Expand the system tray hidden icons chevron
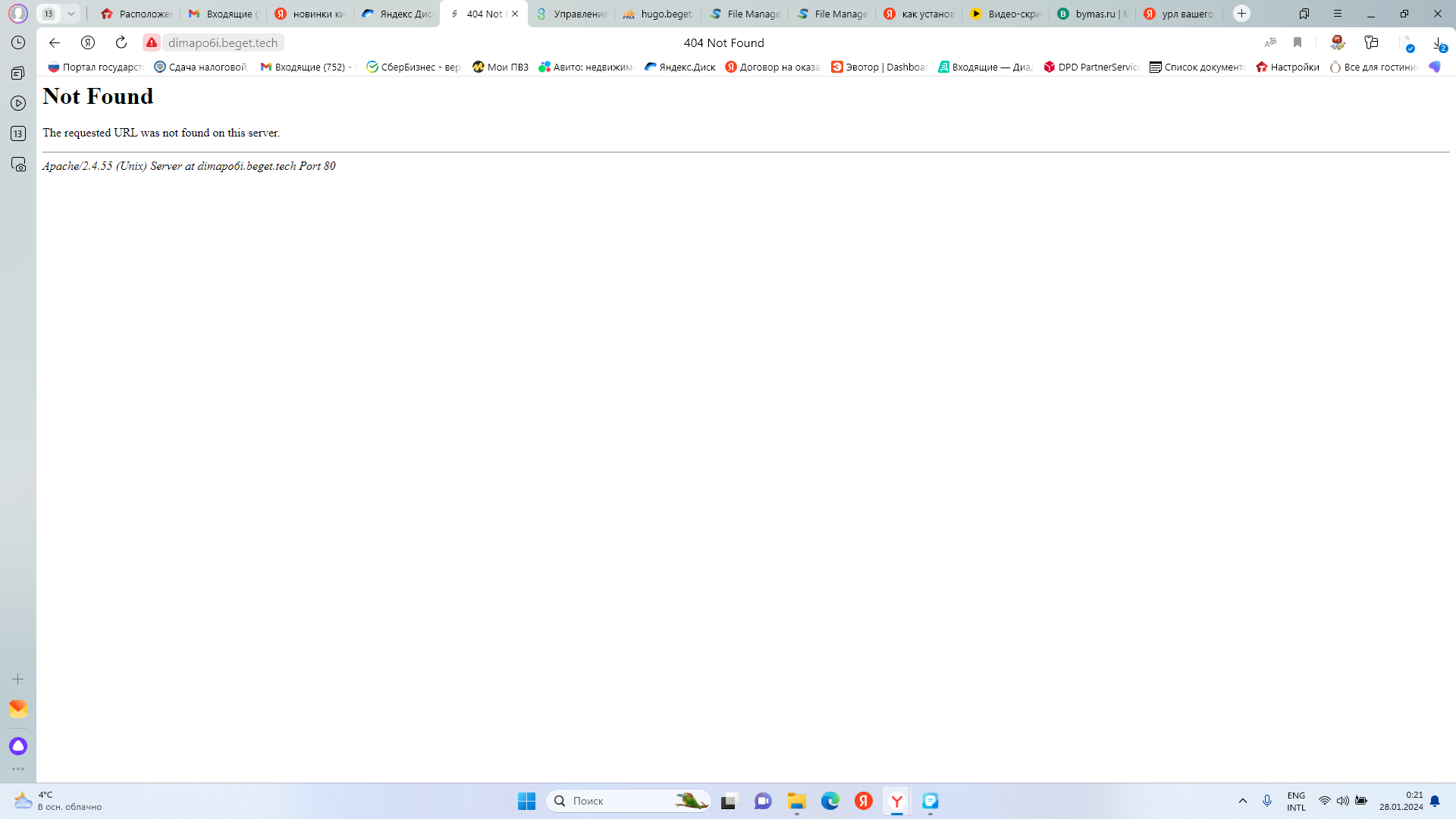The width and height of the screenshot is (1456, 819). coord(1242,801)
